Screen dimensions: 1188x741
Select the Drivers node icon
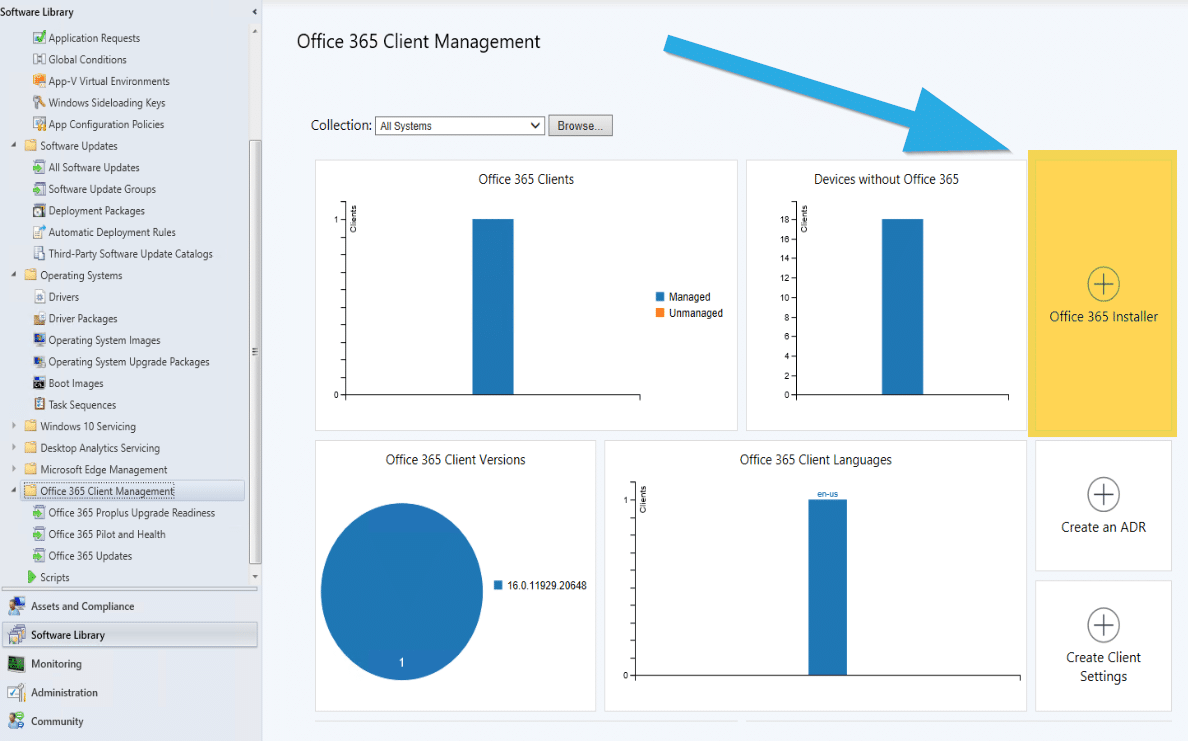pos(41,297)
